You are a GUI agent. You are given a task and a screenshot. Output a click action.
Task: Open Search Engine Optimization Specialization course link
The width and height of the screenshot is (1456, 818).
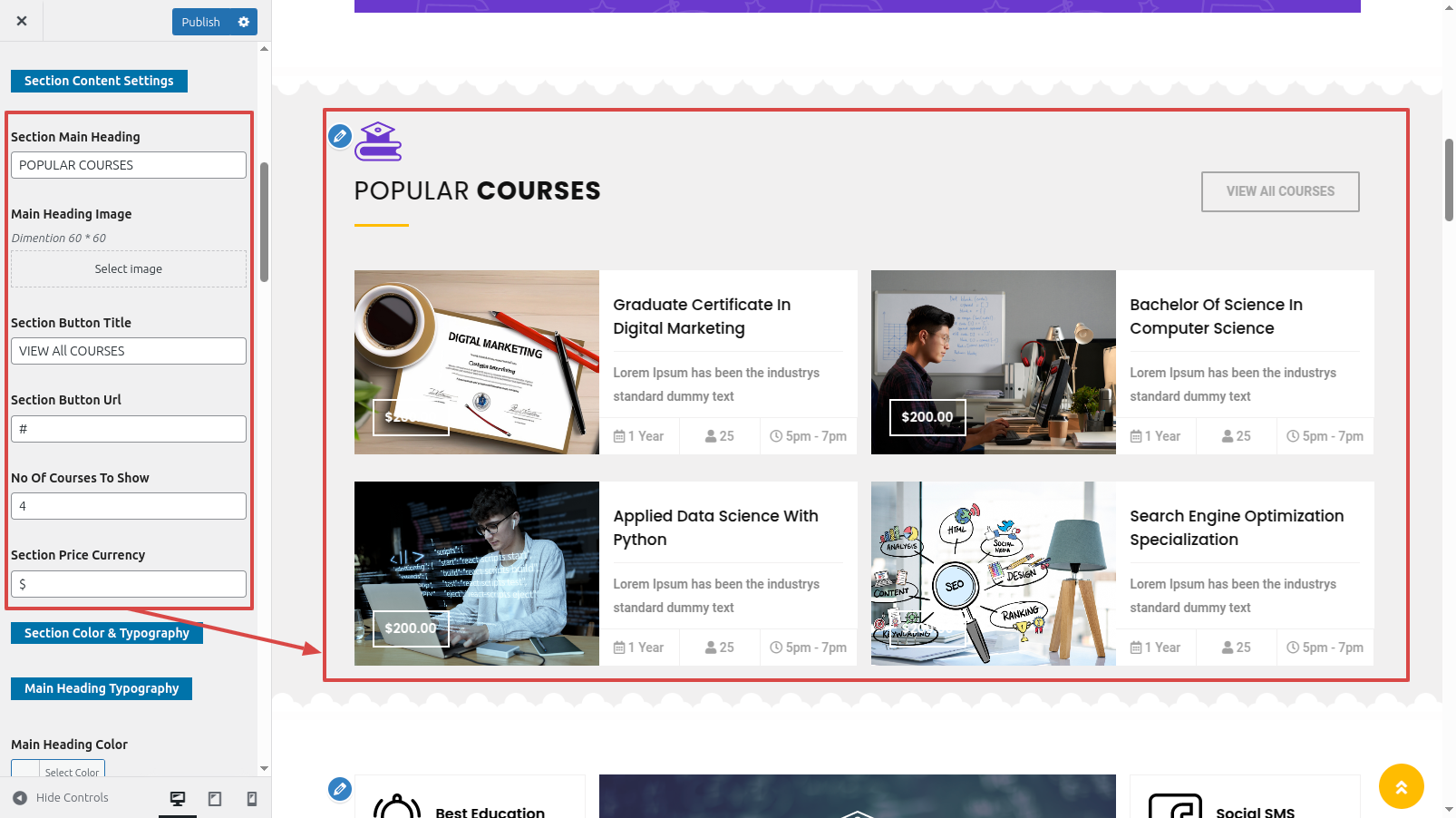point(1237,528)
